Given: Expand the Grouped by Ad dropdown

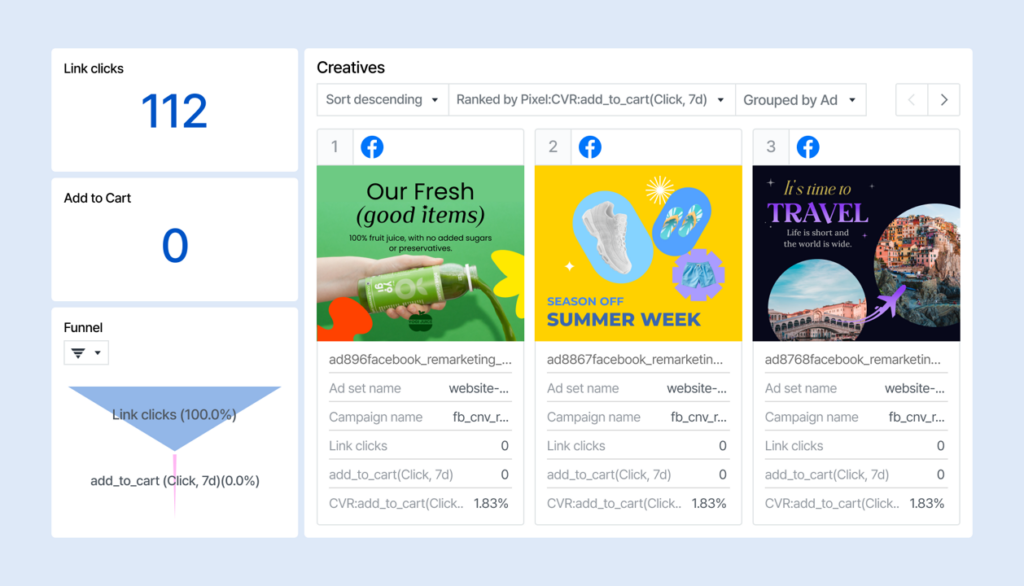Looking at the screenshot, I should pyautogui.click(x=800, y=100).
